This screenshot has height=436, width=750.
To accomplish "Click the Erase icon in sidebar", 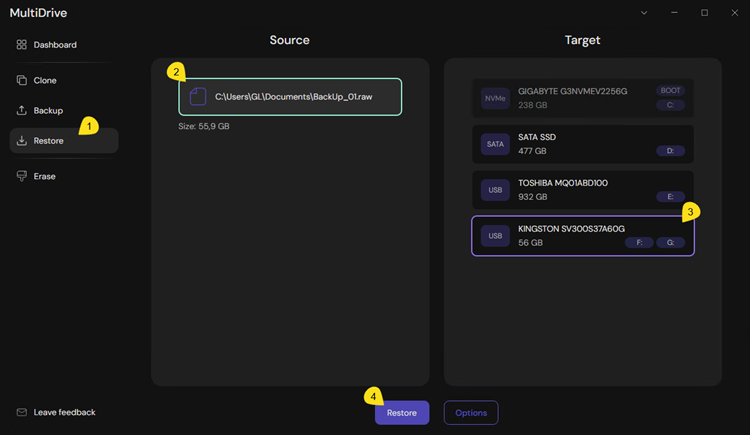I will click(x=22, y=176).
